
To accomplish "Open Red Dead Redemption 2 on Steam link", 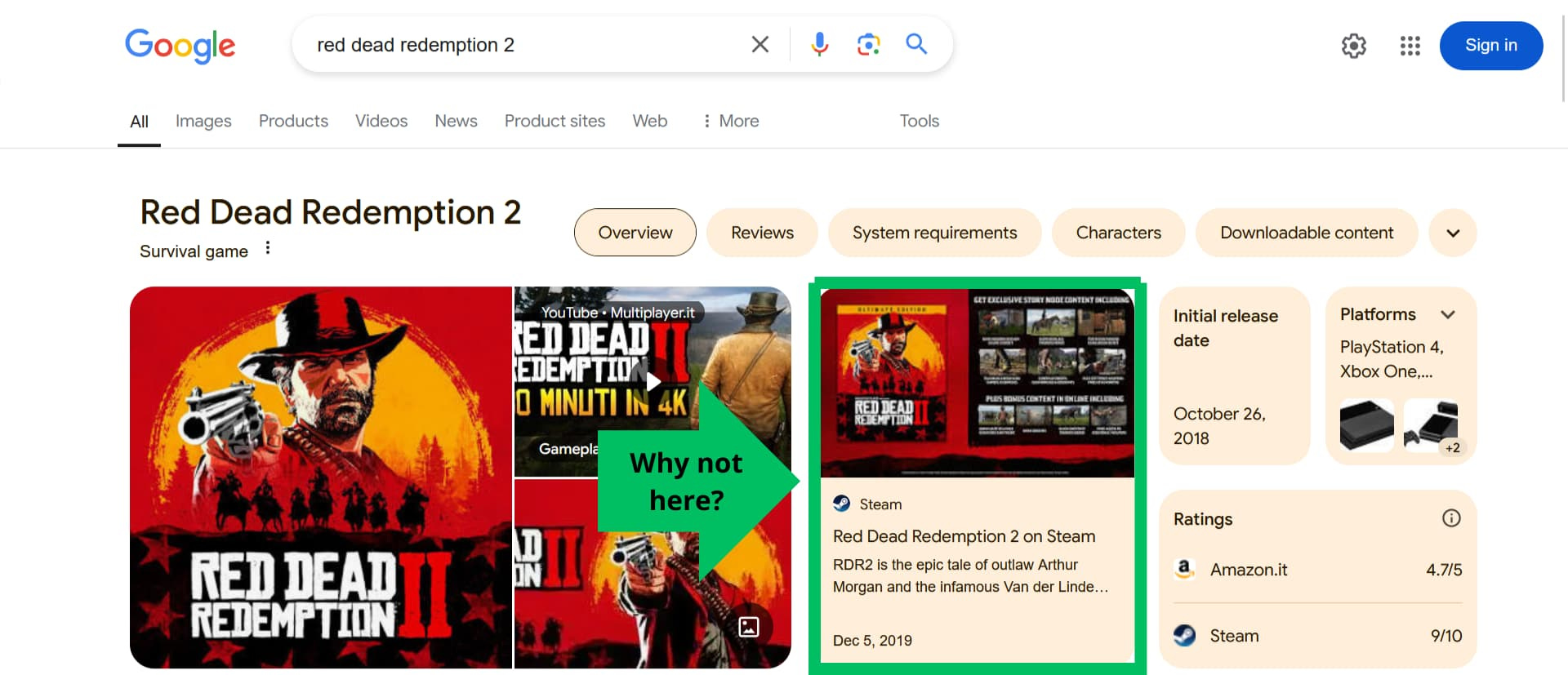I will [x=964, y=536].
